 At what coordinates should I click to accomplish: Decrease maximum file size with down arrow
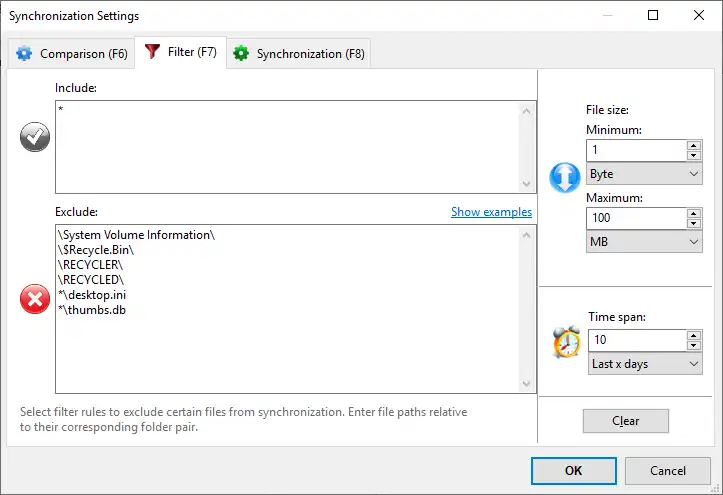[693, 223]
